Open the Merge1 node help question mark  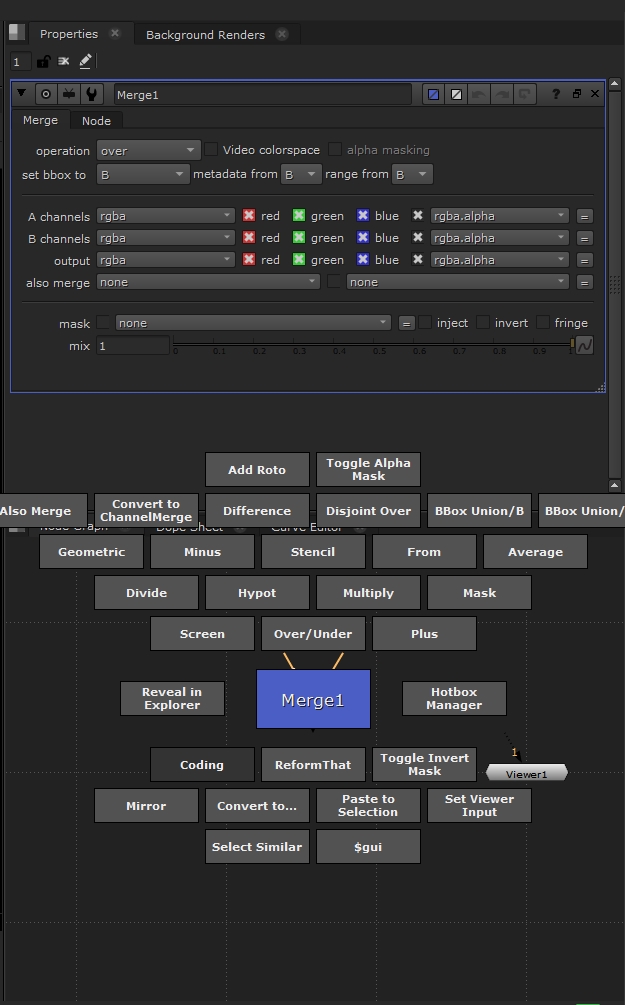[x=555, y=95]
